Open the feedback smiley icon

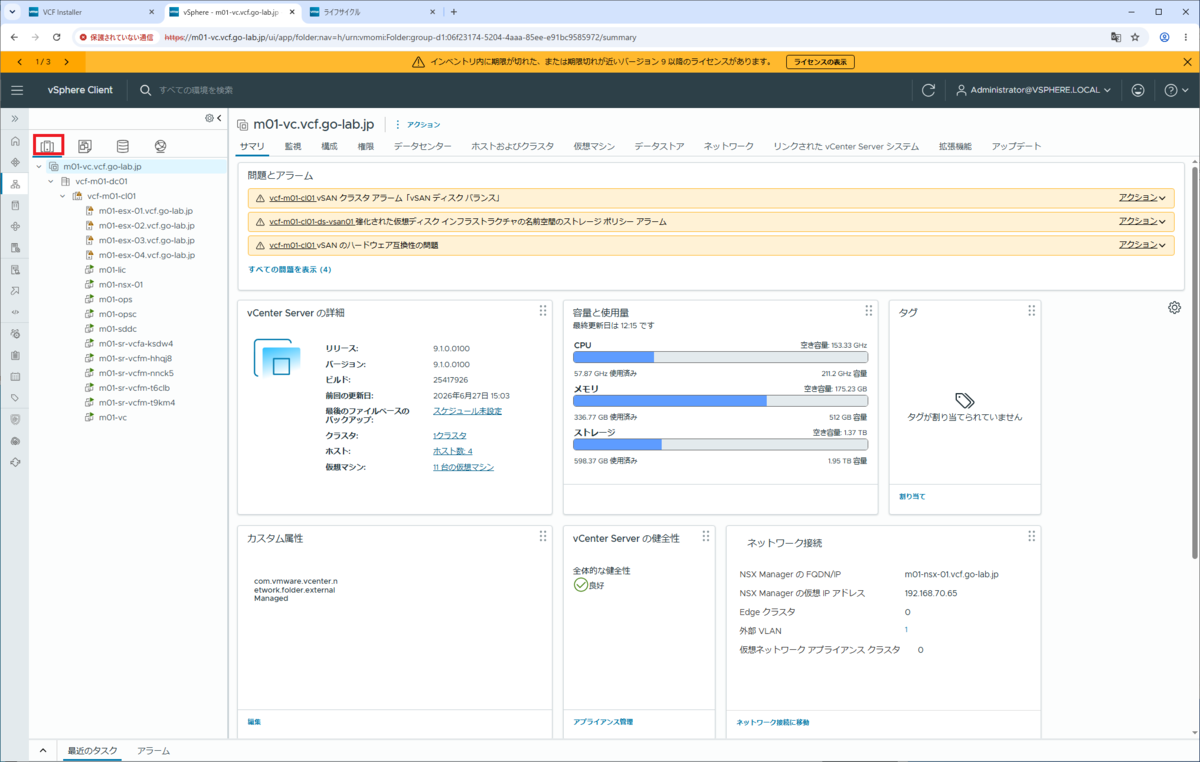(x=1138, y=90)
